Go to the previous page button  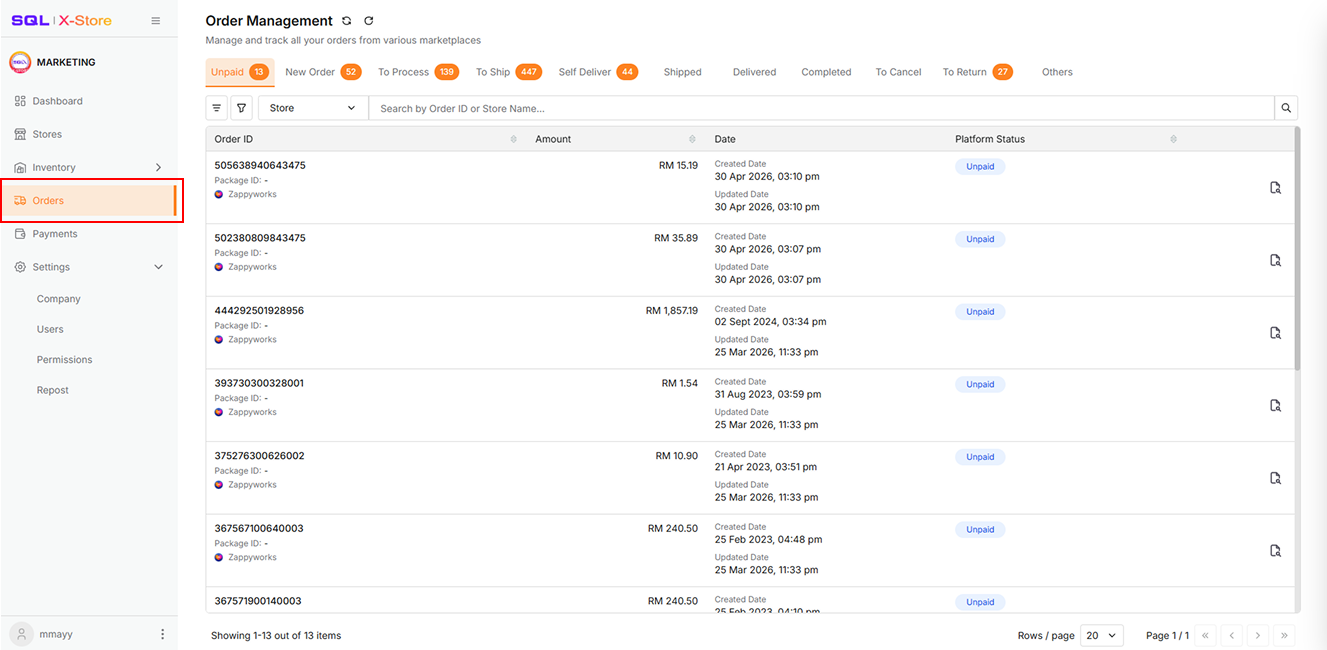pyautogui.click(x=1232, y=635)
